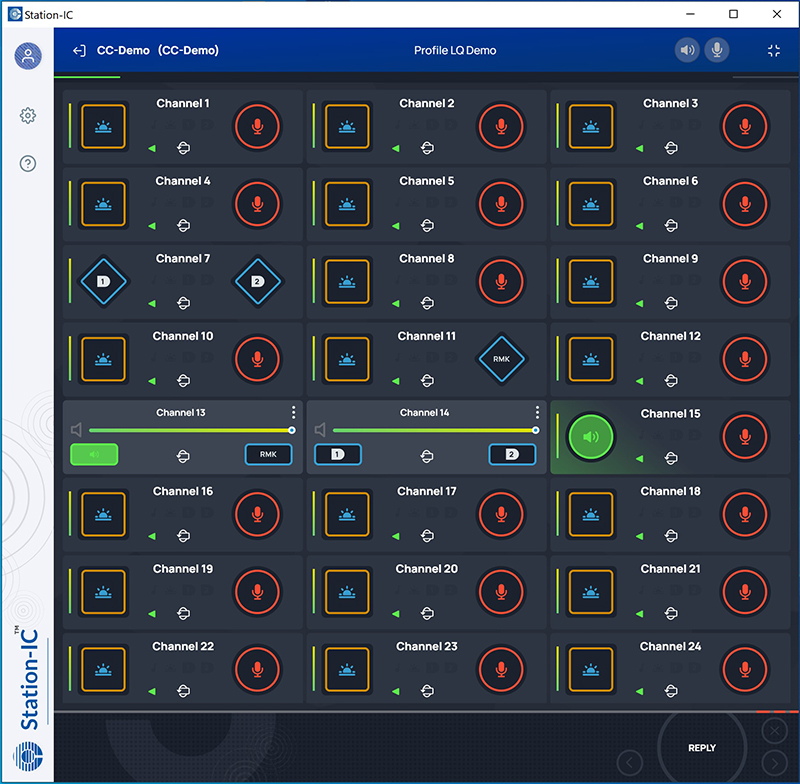This screenshot has width=800, height=784.
Task: Click the green volume arrow on Channel 5
Action: click(396, 226)
